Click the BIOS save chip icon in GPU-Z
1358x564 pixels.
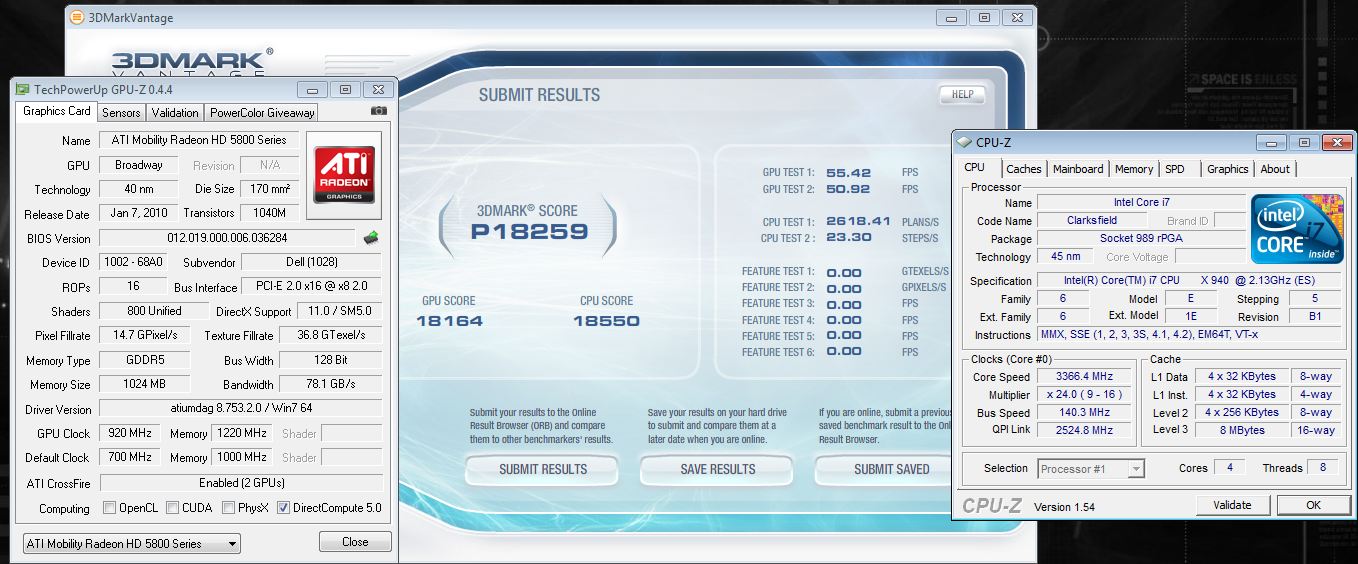(371, 238)
